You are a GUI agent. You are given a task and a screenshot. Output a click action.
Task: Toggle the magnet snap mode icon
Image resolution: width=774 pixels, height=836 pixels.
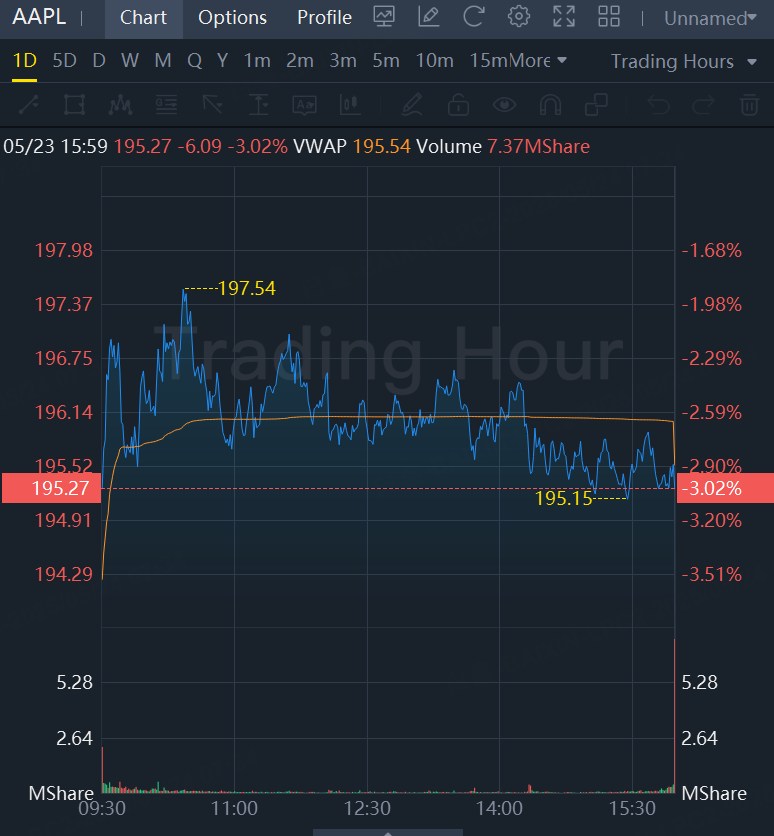point(550,105)
